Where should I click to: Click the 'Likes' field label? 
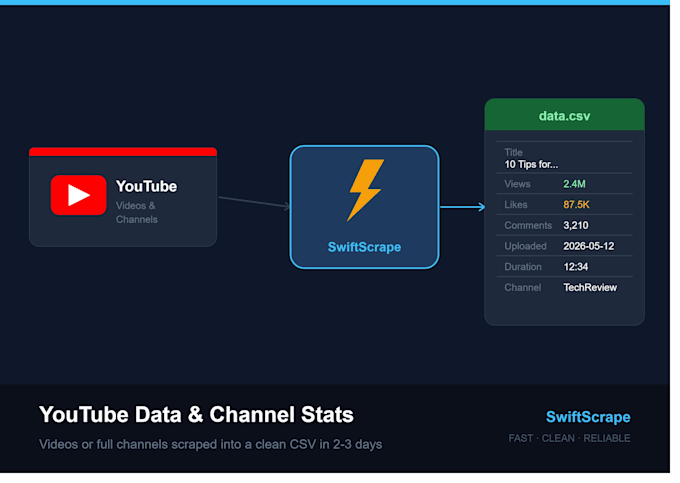tap(516, 205)
